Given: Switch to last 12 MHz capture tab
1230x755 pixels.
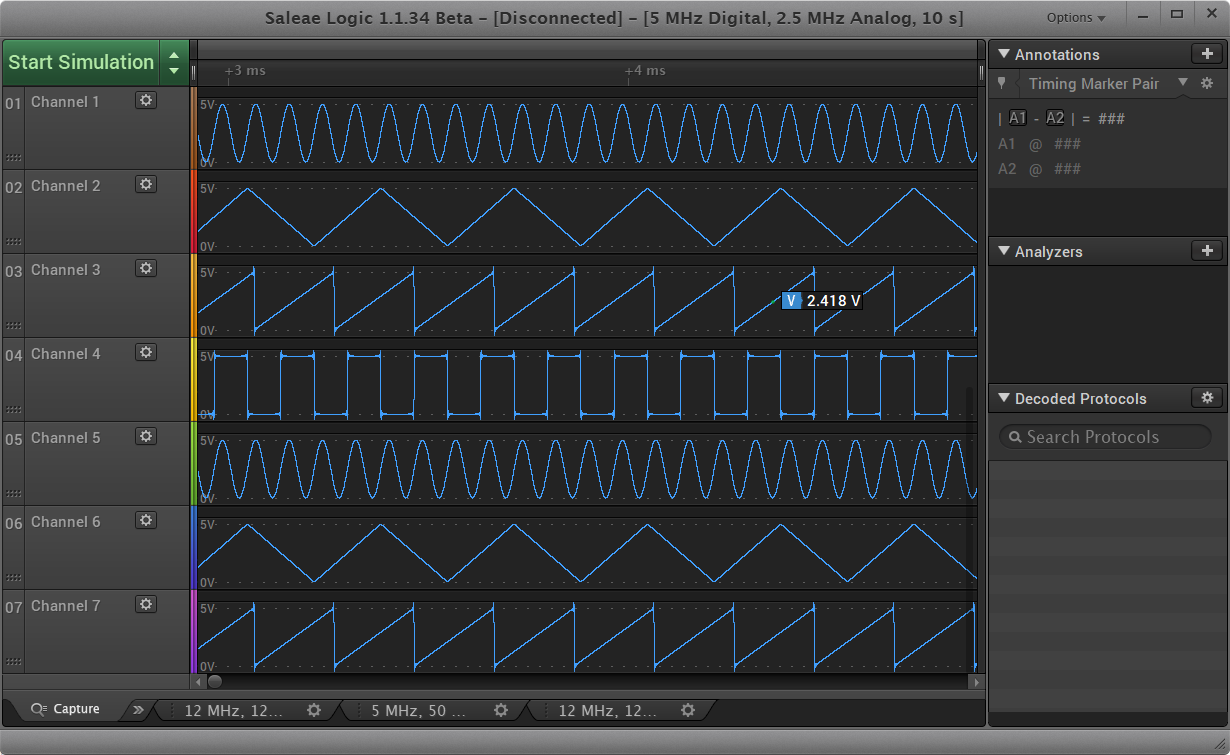Looking at the screenshot, I should (x=608, y=710).
